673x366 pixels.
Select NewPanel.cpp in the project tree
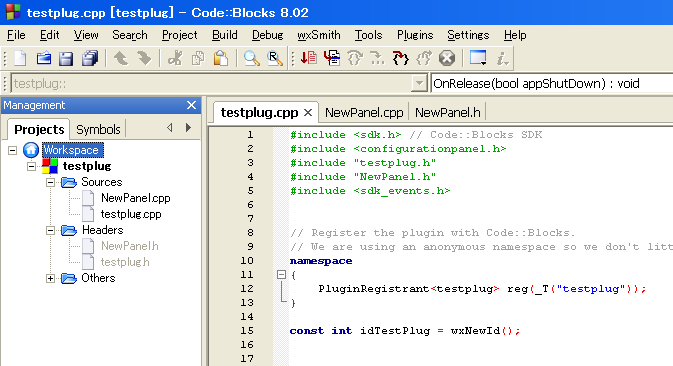click(x=136, y=198)
